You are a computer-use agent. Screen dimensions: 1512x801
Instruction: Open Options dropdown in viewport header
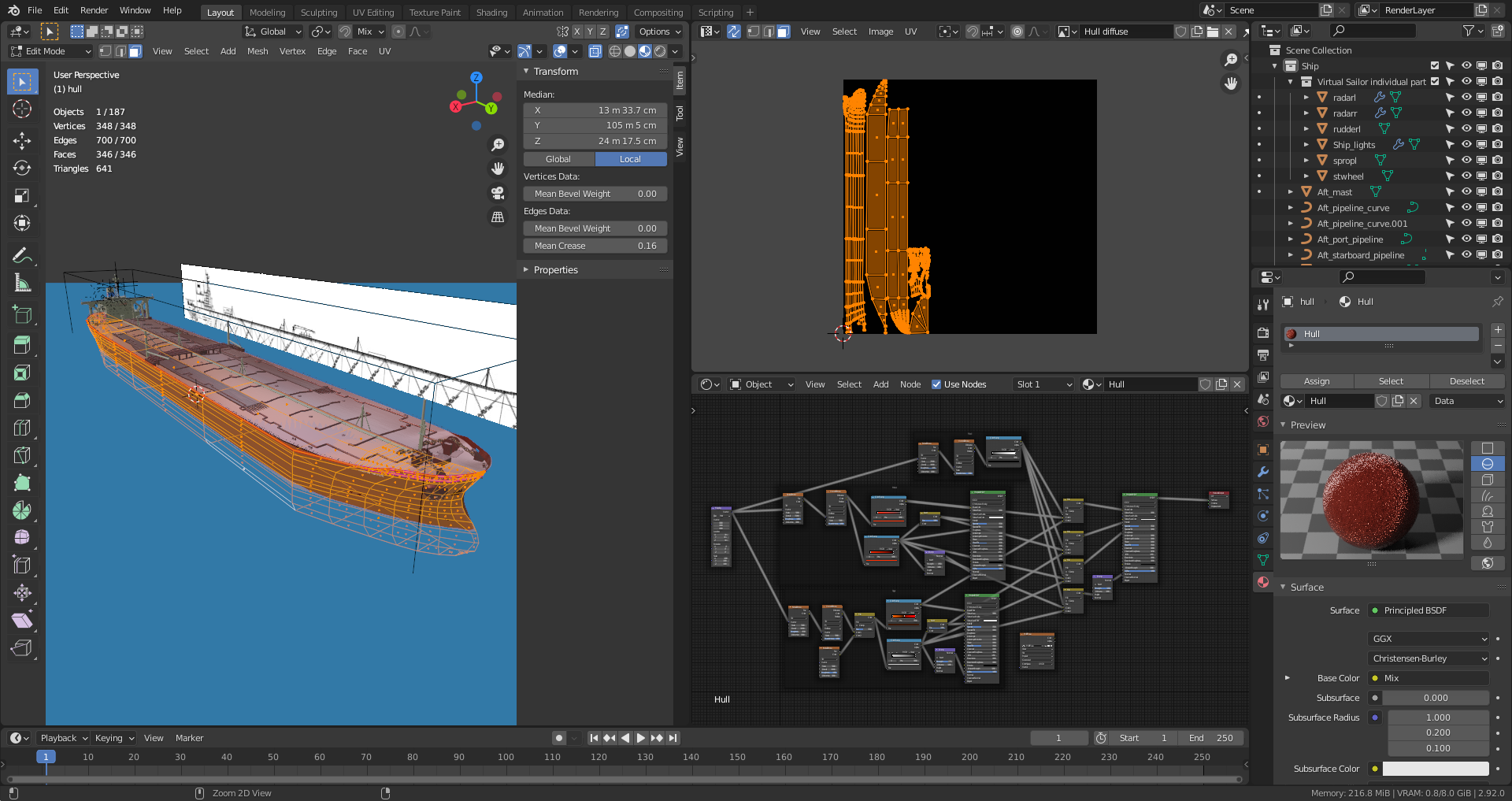pos(660,32)
